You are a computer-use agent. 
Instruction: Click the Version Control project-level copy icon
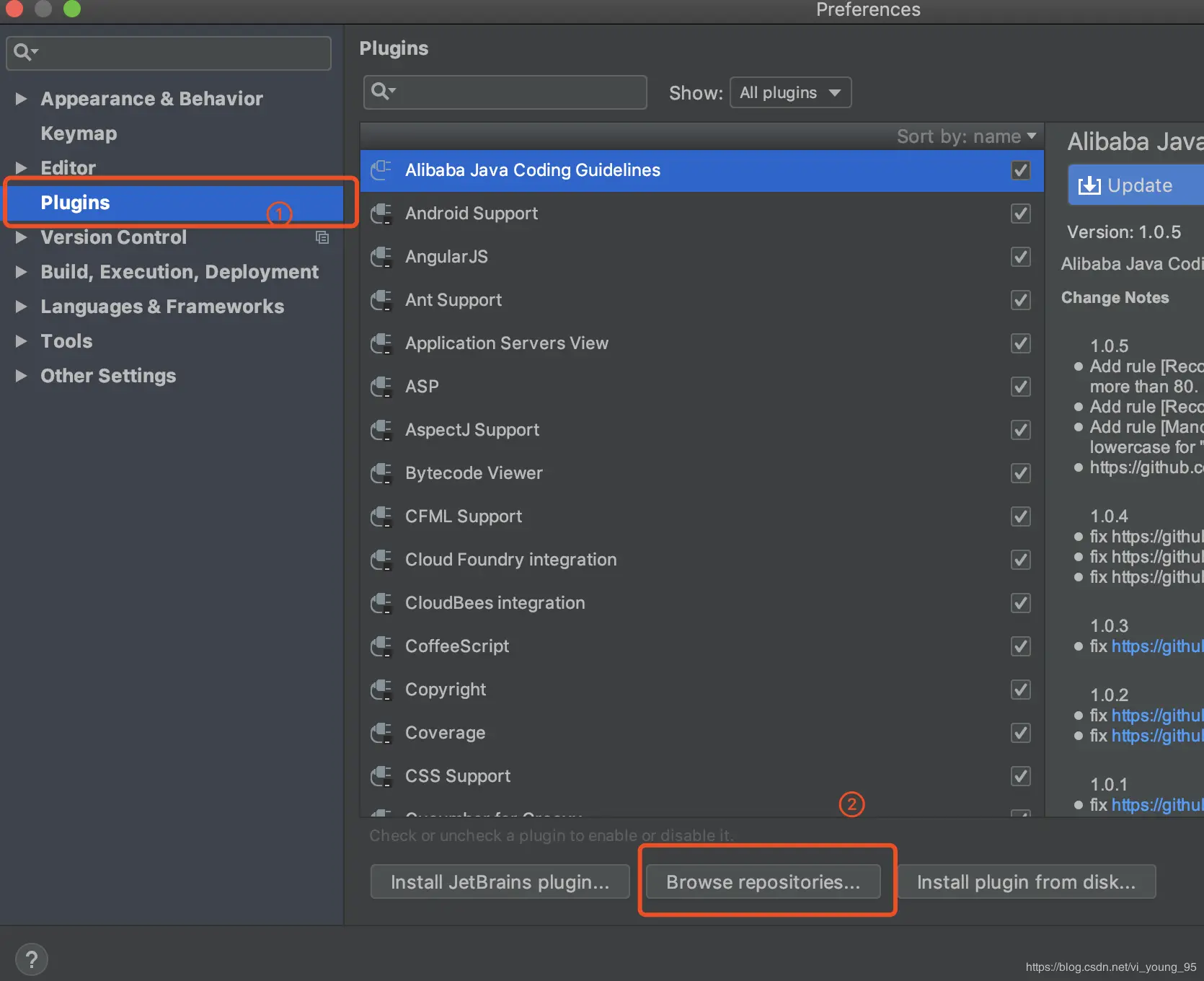click(322, 237)
